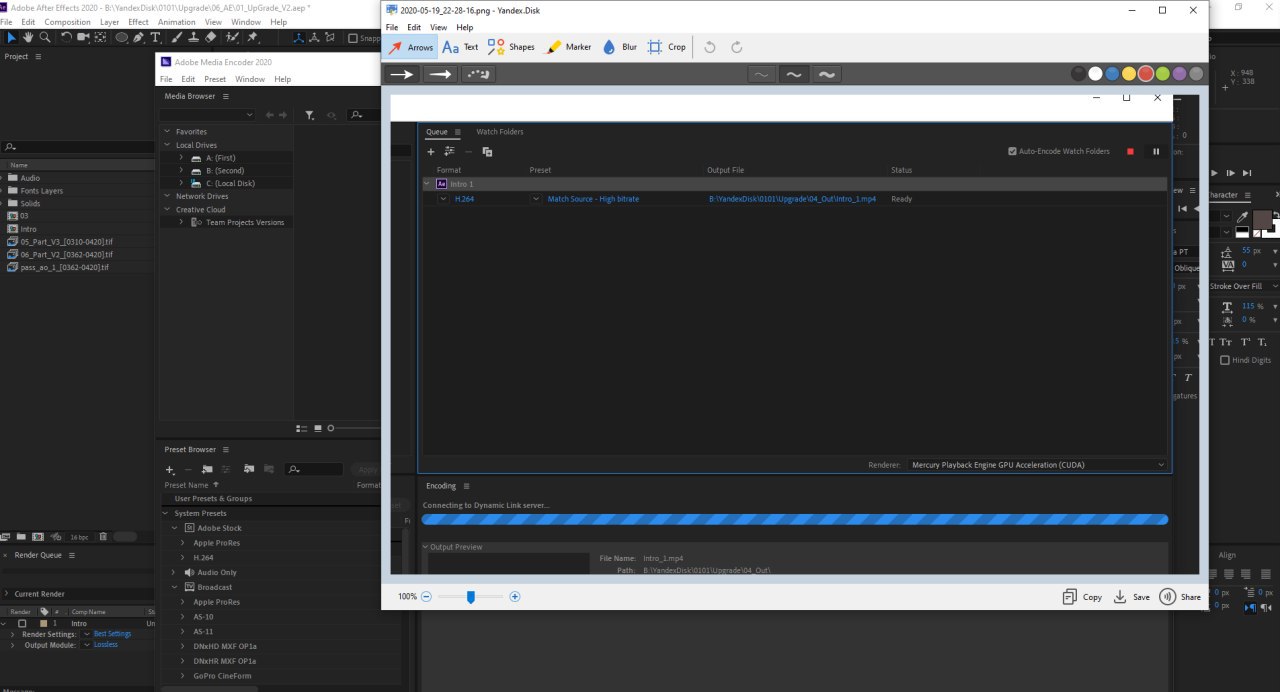The height and width of the screenshot is (692, 1280).
Task: Toggle After Effects Snapping checkbox
Action: pos(352,38)
